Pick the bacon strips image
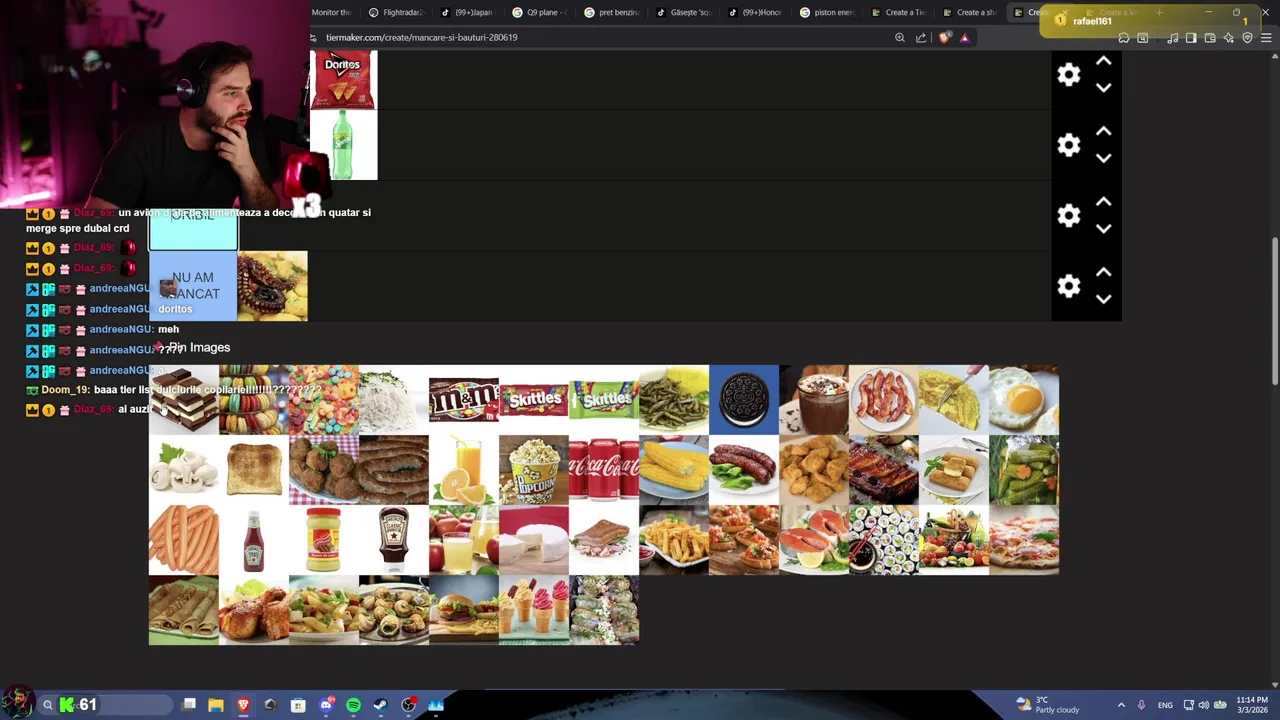1280x720 pixels. coord(884,400)
